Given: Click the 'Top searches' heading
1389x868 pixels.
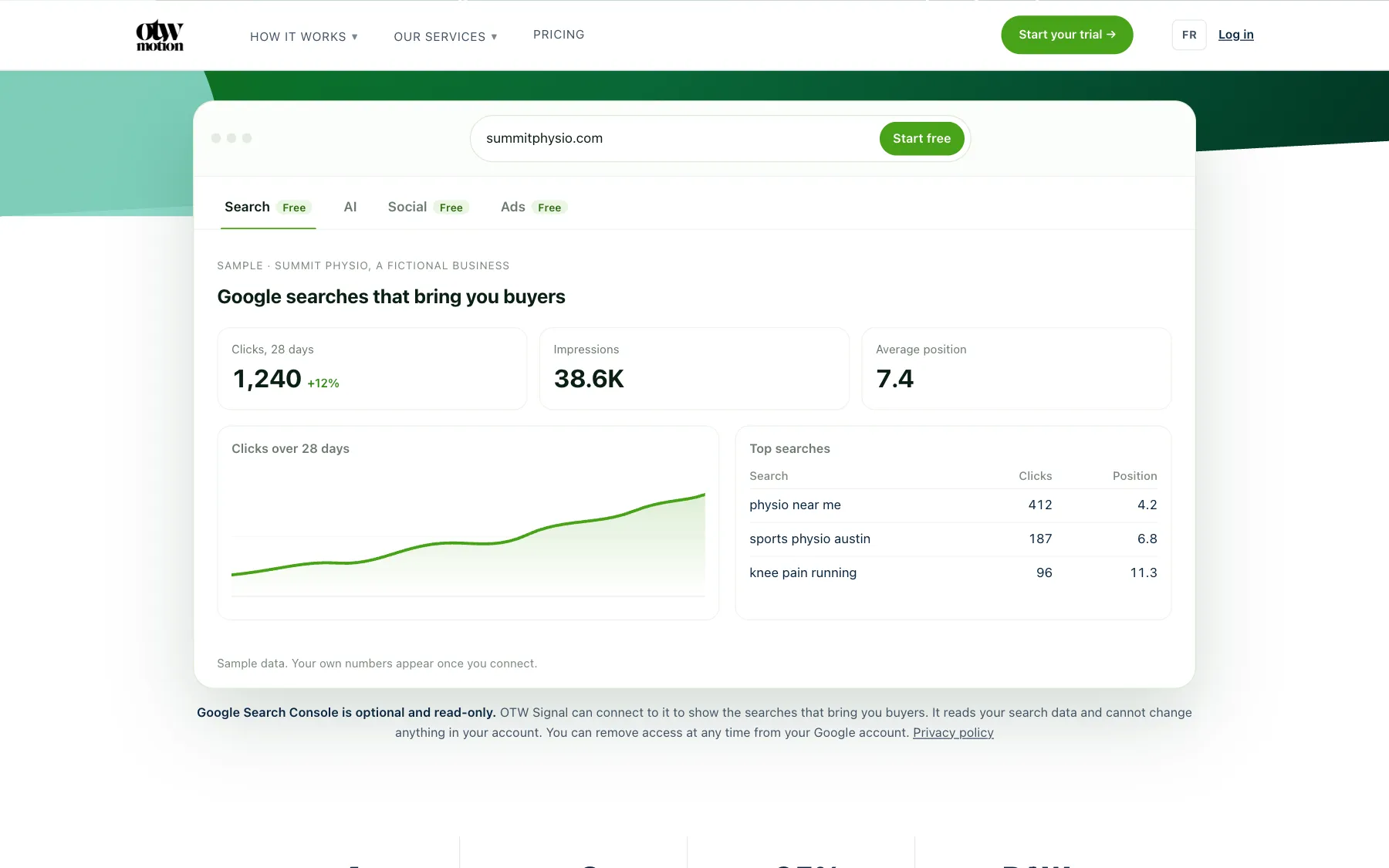Looking at the screenshot, I should pos(789,448).
